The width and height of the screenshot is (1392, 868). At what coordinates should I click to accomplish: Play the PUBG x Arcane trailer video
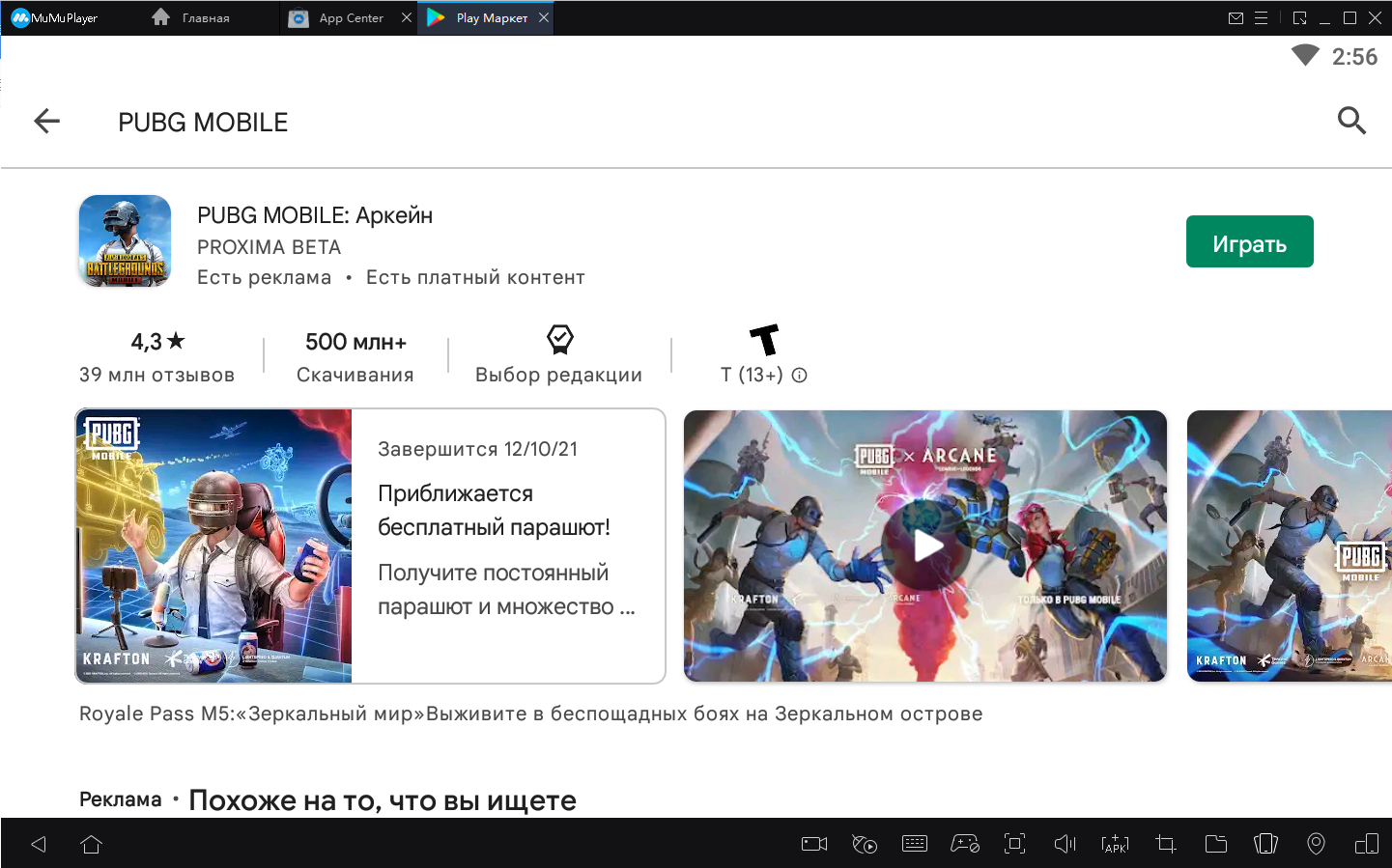tap(925, 546)
